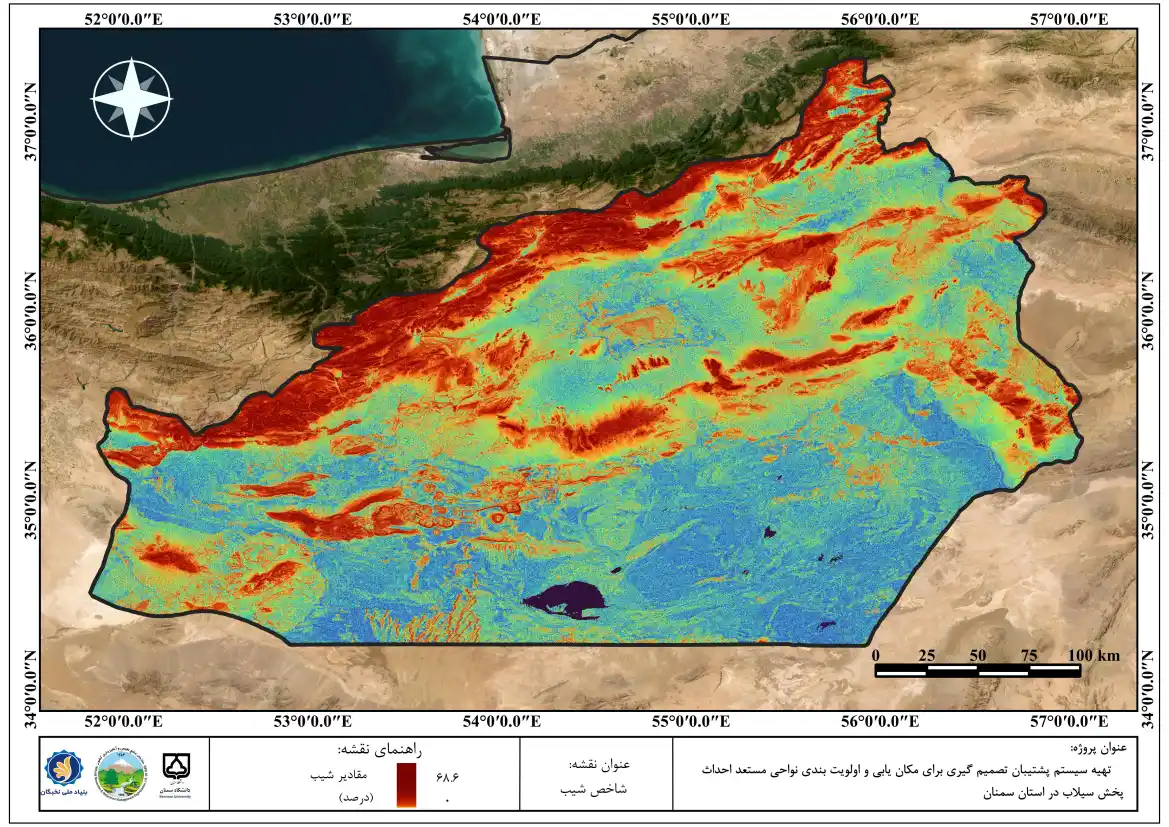Click the 50 label on scale bar

click(977, 655)
